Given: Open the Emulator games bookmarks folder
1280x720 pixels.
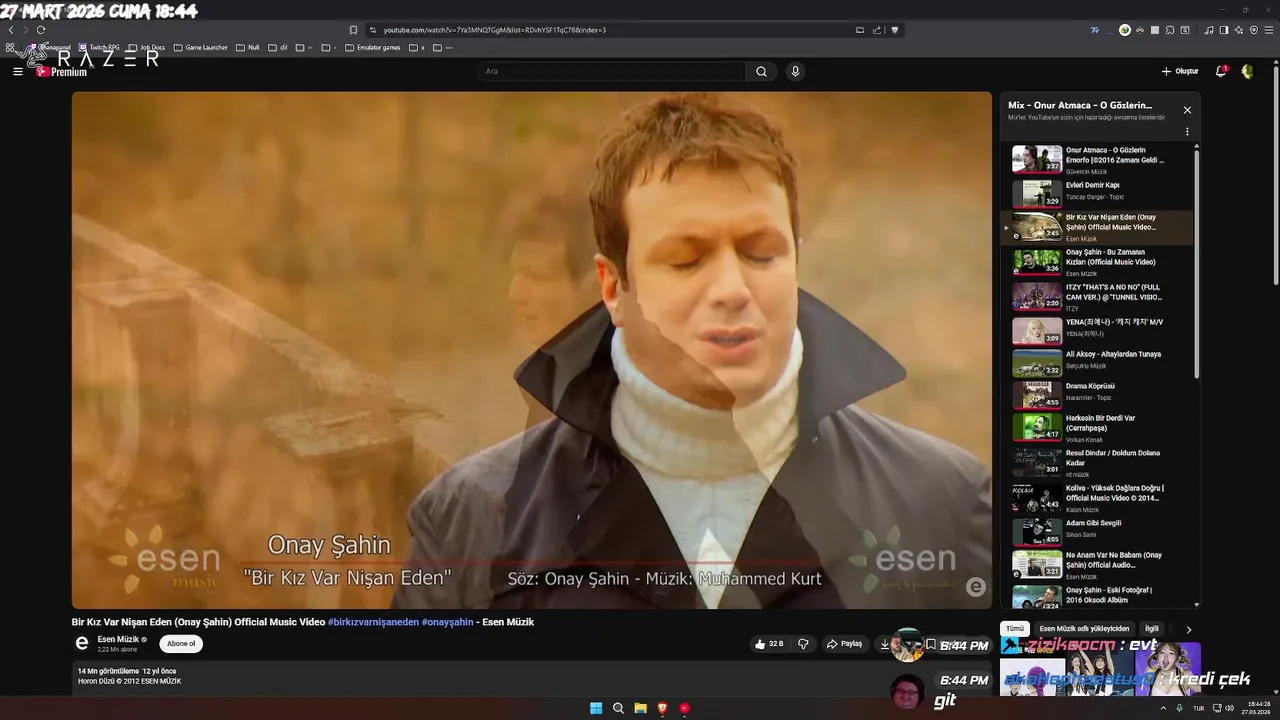Looking at the screenshot, I should [x=372, y=47].
